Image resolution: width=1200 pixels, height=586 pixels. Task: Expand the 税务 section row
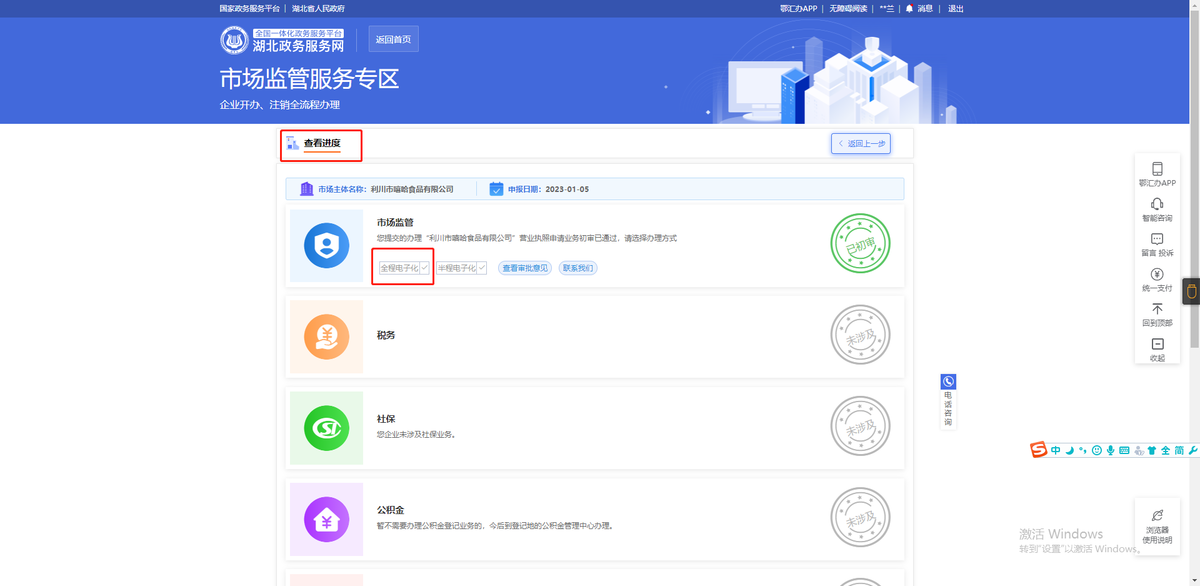coord(595,335)
